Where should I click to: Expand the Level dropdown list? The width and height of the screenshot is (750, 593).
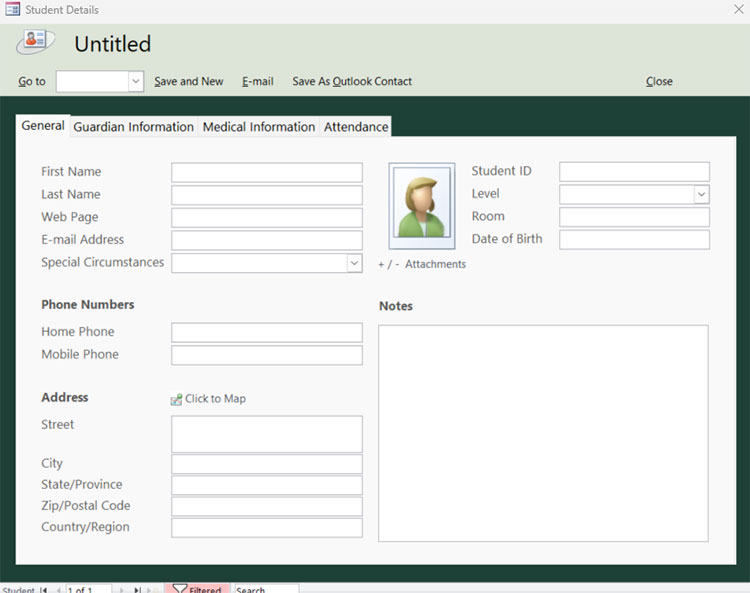pos(701,194)
